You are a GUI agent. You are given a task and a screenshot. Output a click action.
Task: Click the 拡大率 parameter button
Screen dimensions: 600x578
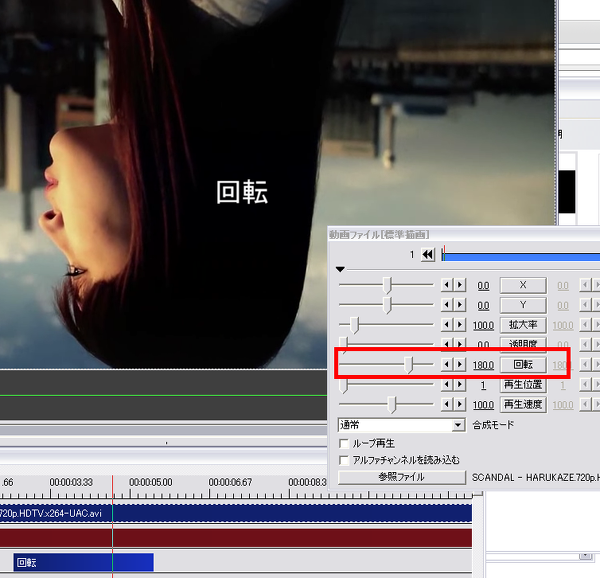coord(522,325)
